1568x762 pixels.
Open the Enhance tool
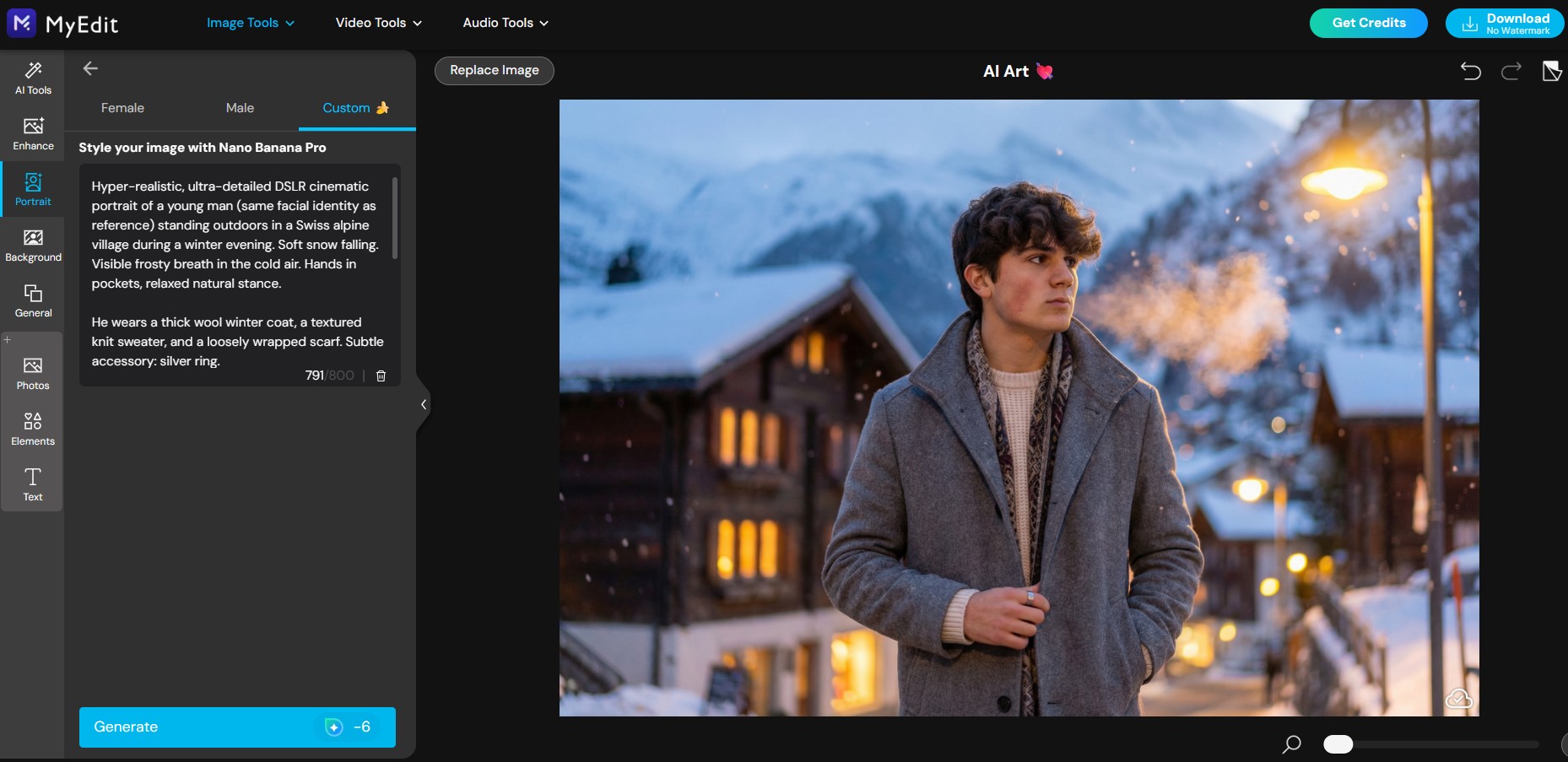[33, 133]
